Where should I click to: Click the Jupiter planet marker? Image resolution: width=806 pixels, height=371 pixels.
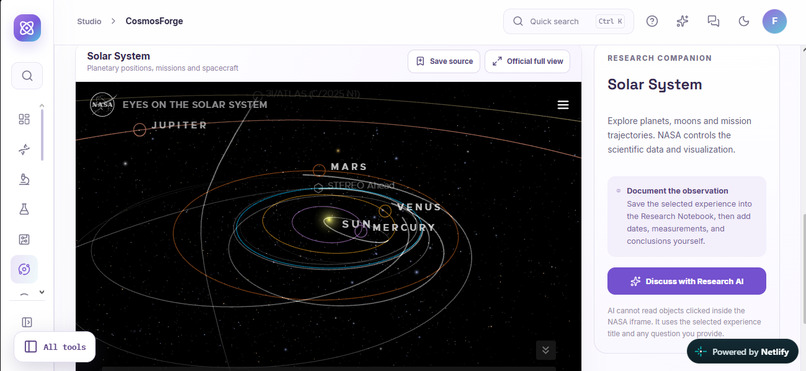point(139,130)
